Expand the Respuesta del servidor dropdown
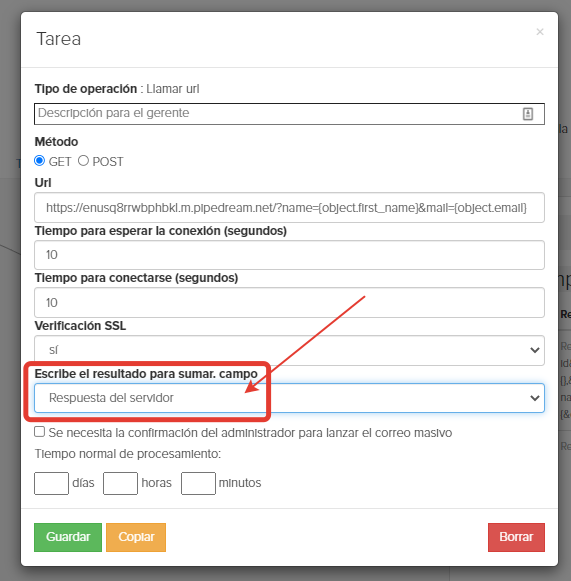The image size is (571, 581). pyautogui.click(x=289, y=398)
